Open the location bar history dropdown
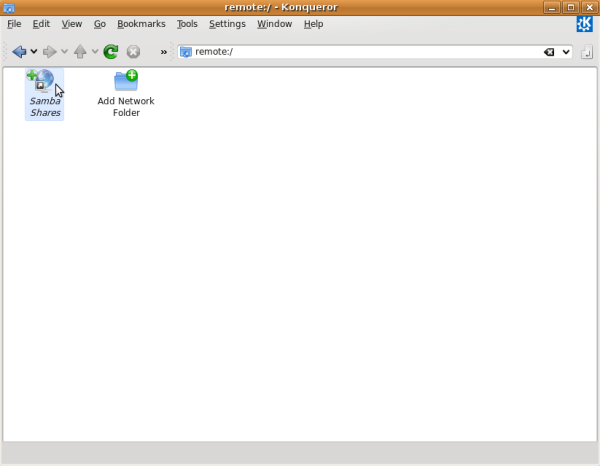This screenshot has height=466, width=600. (x=565, y=52)
